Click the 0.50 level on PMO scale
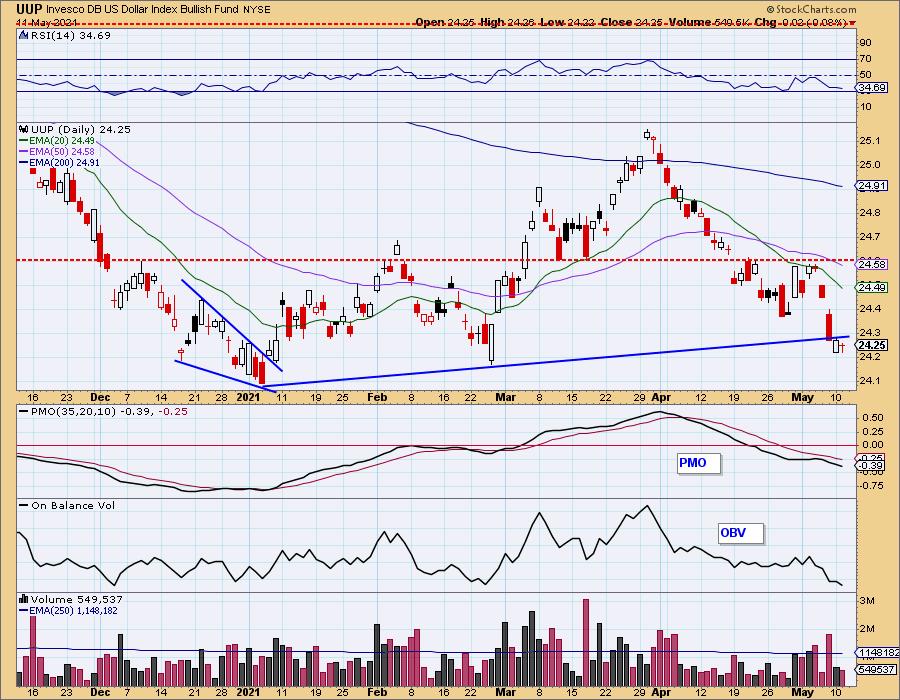The image size is (900, 700). 872,418
